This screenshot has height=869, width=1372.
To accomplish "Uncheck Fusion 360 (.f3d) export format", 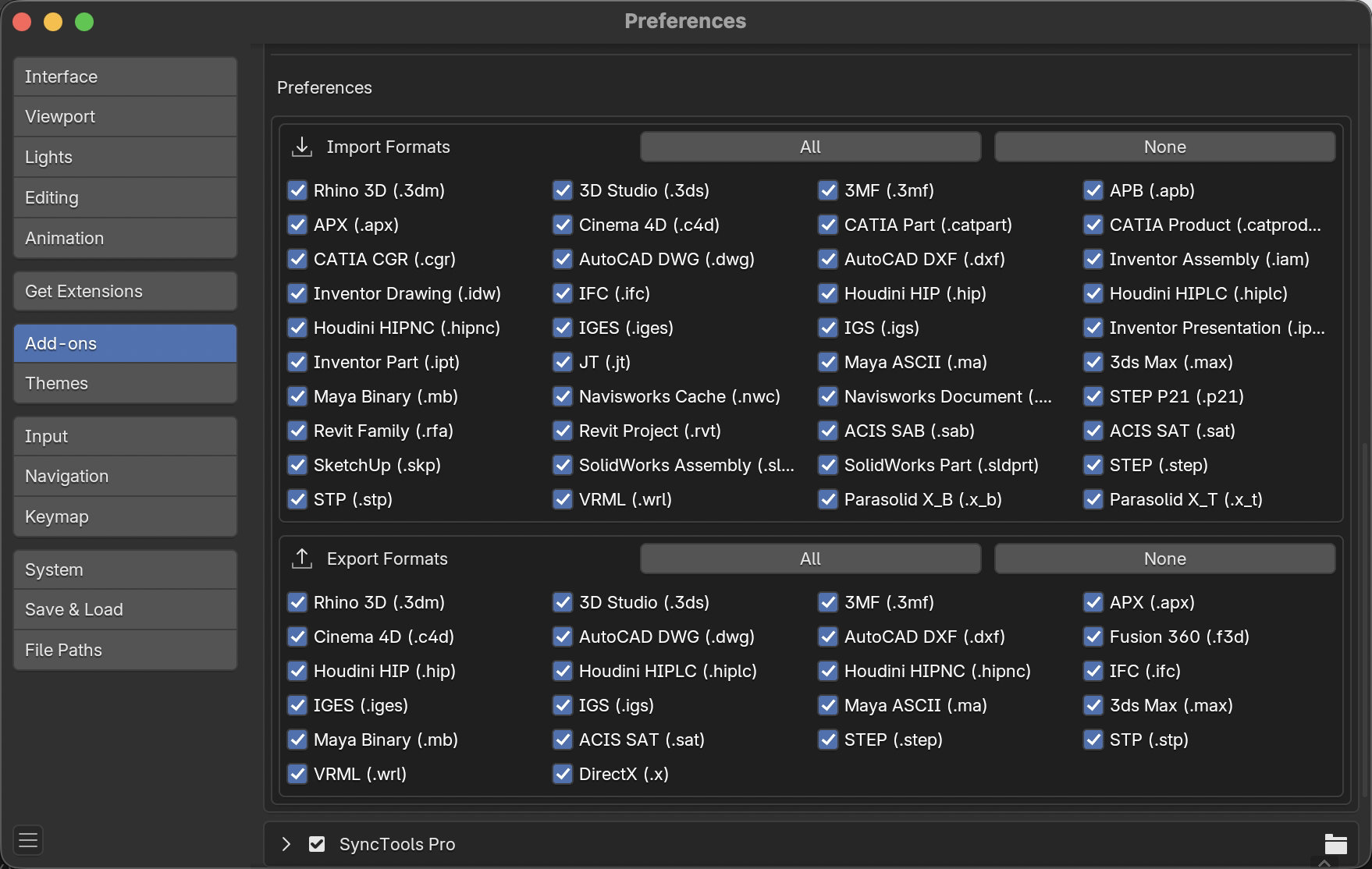I will (x=1093, y=637).
